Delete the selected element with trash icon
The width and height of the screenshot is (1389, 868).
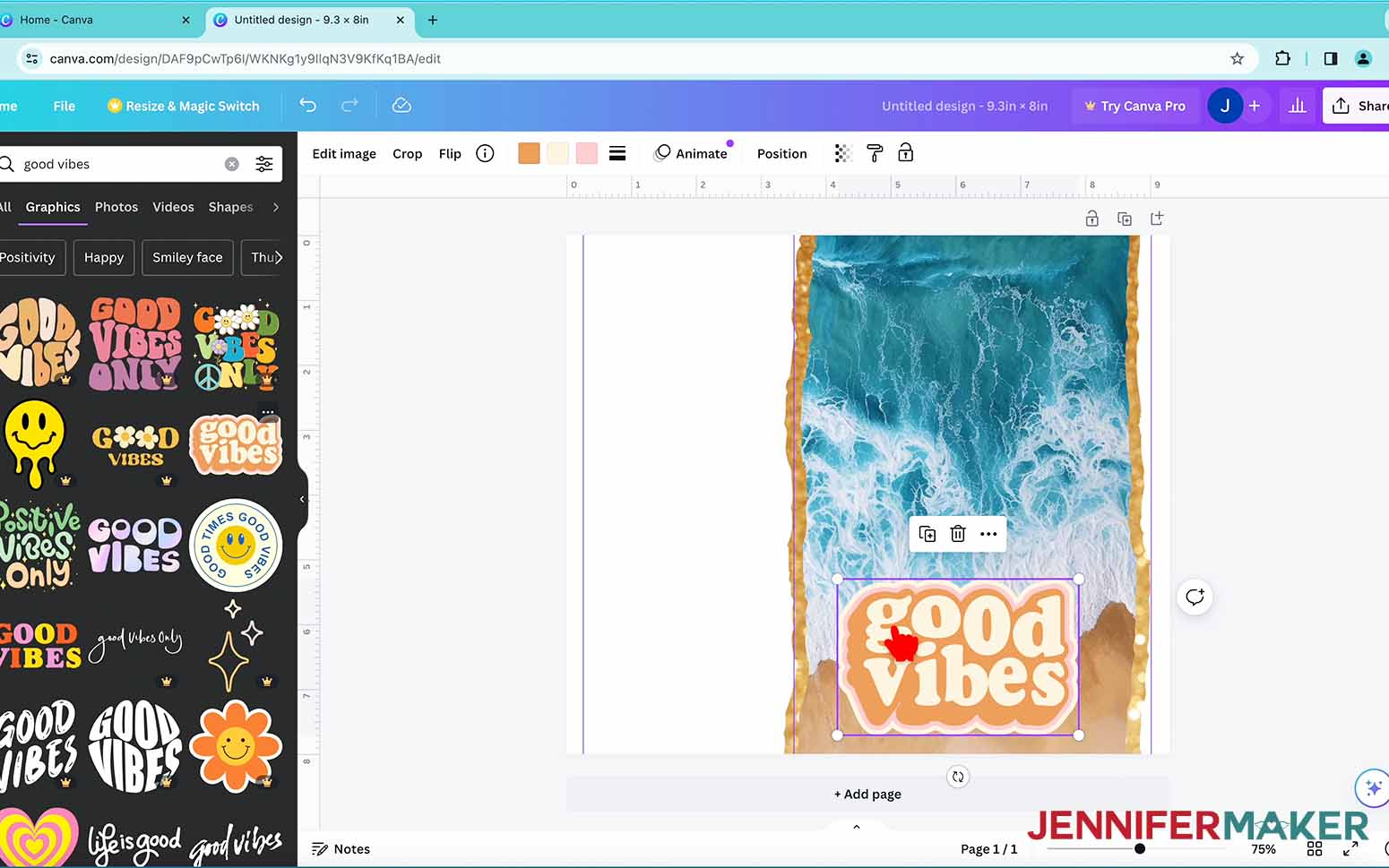click(958, 534)
